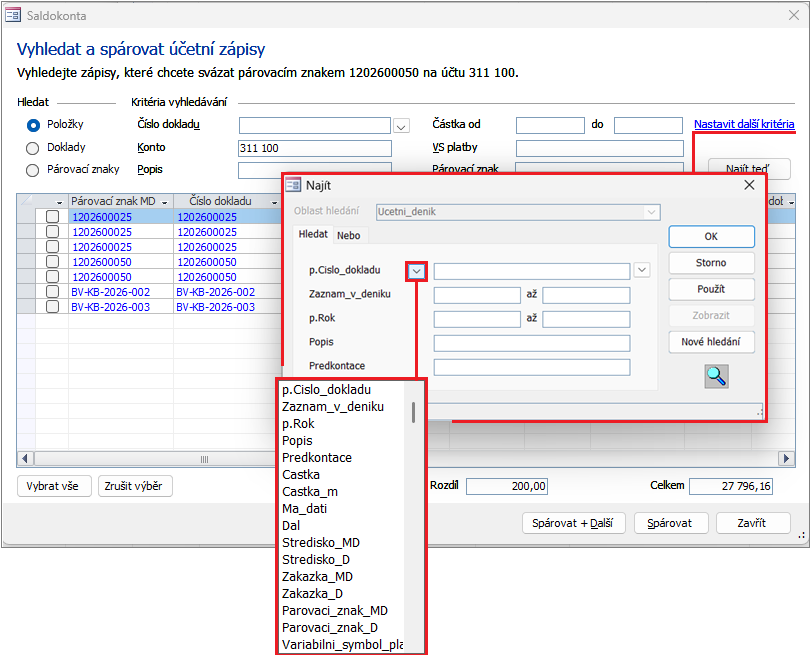
Task: Start over with Nové hledání button
Action: [711, 342]
